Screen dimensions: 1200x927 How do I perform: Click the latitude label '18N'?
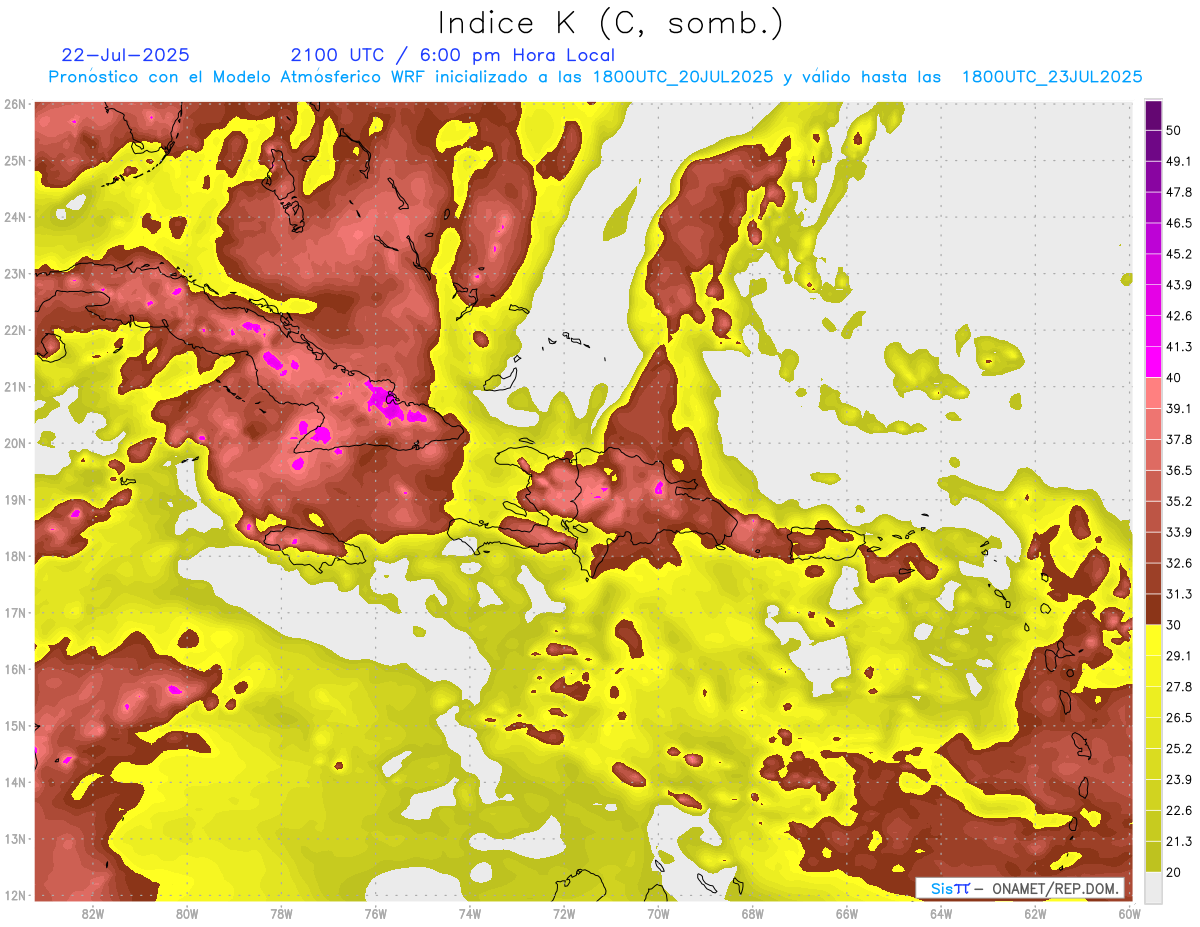click(15, 556)
